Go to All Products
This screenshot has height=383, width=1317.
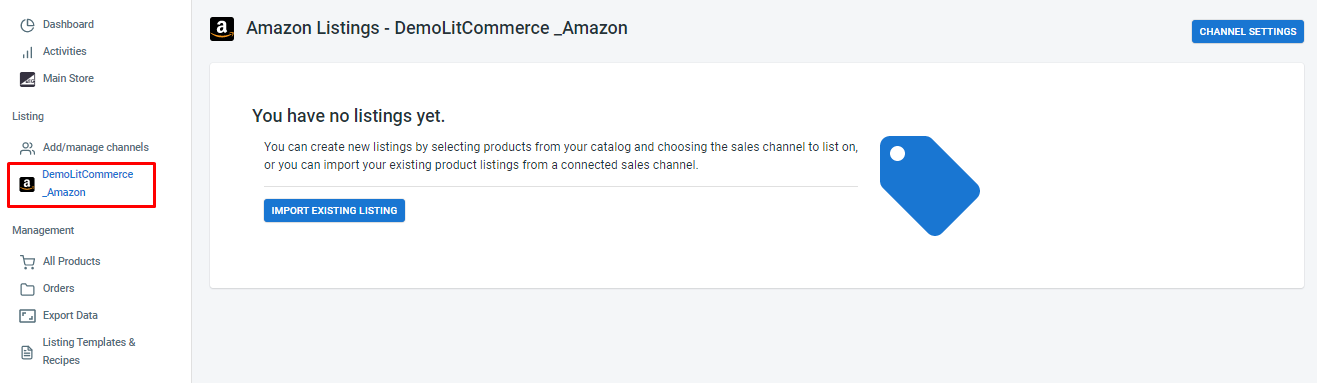pos(72,261)
